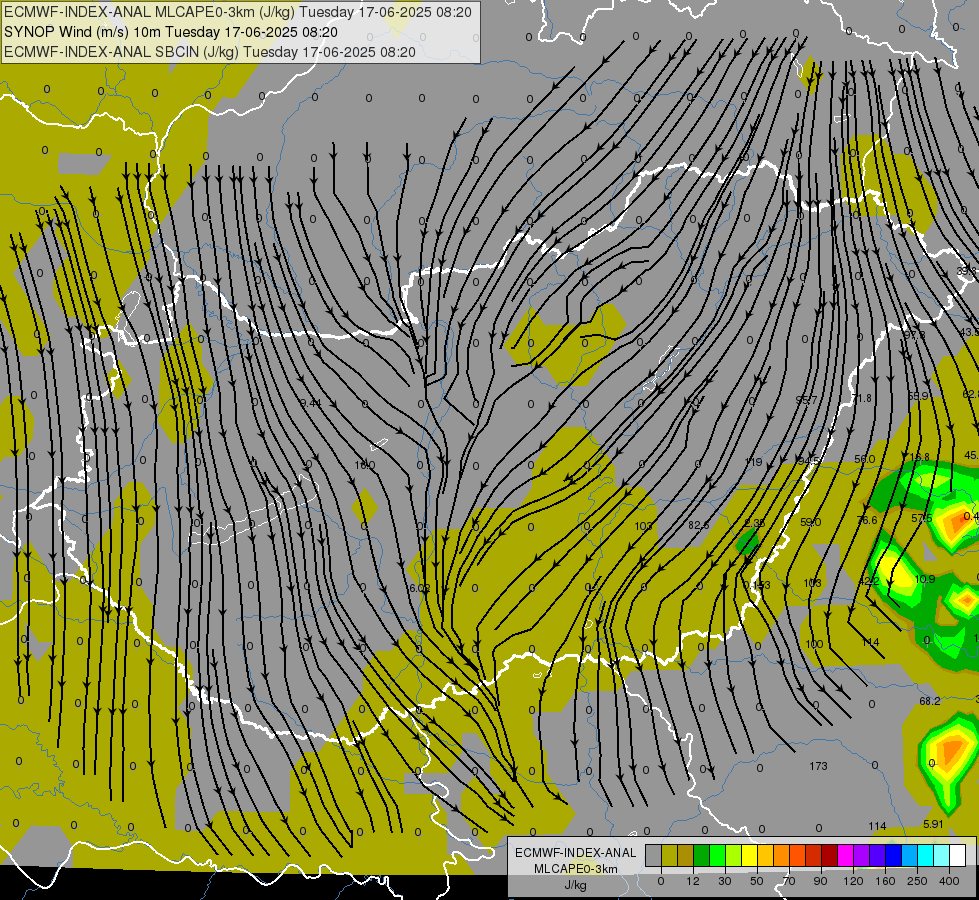Click the legend tick label 400

pos(949,881)
